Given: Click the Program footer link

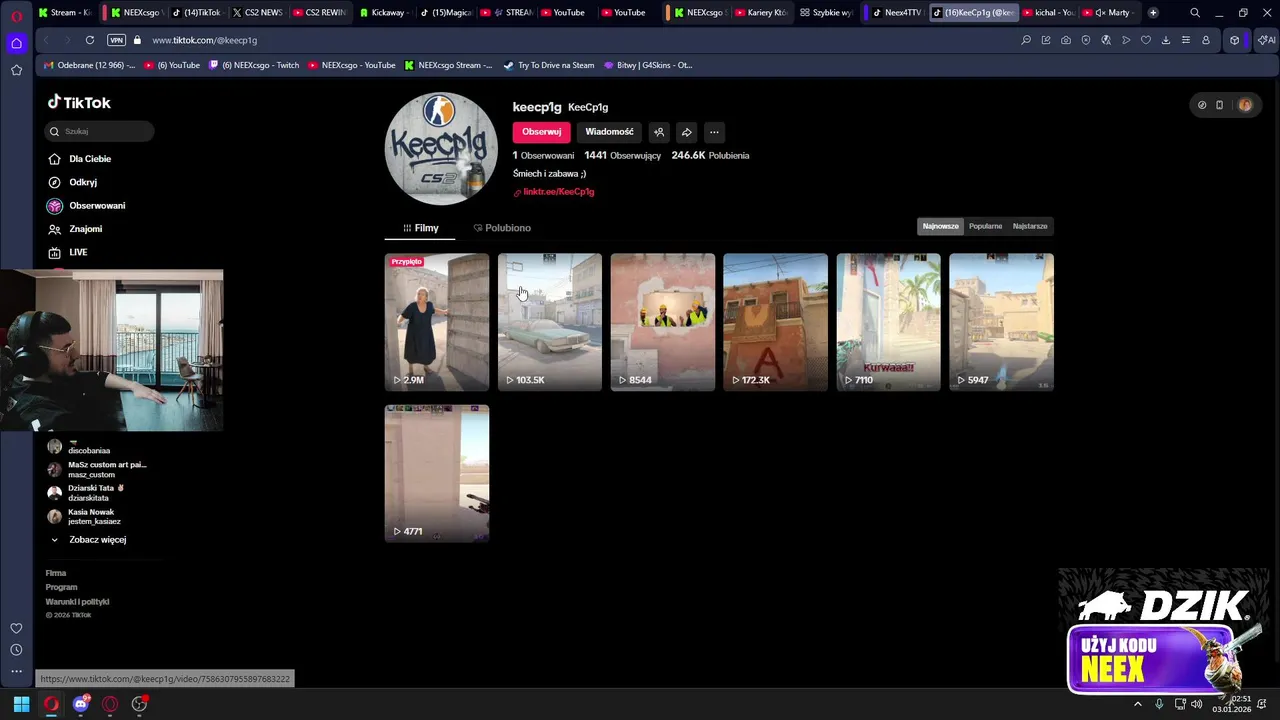Looking at the screenshot, I should (x=61, y=587).
